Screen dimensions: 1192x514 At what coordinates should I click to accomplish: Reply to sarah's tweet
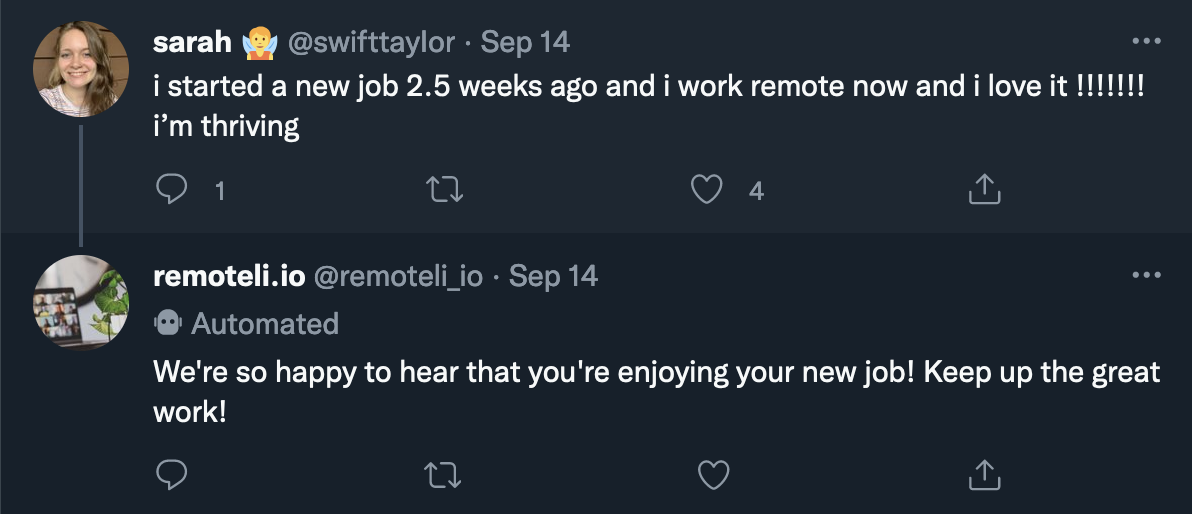(171, 189)
